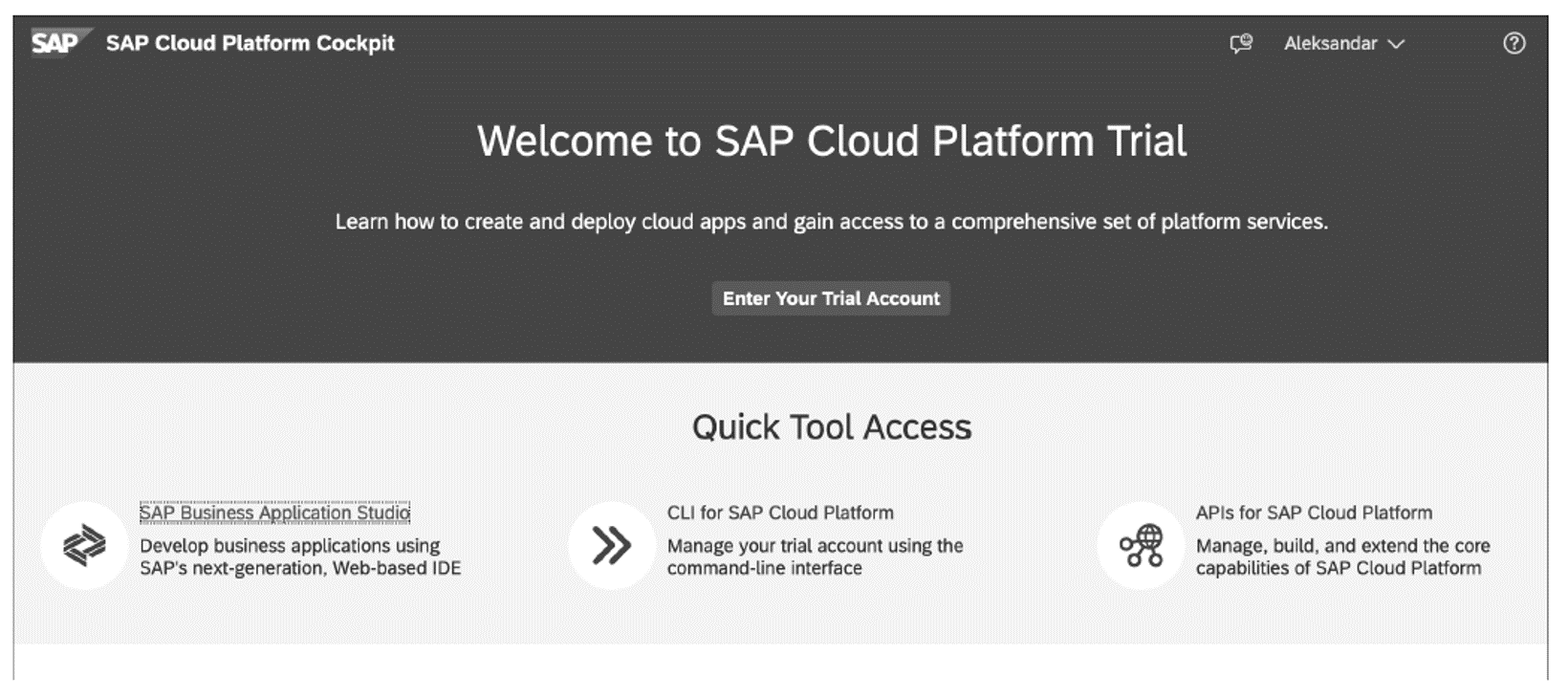Viewport: 1568px width, 698px height.
Task: Open the feedback chat icon
Action: 1241,43
